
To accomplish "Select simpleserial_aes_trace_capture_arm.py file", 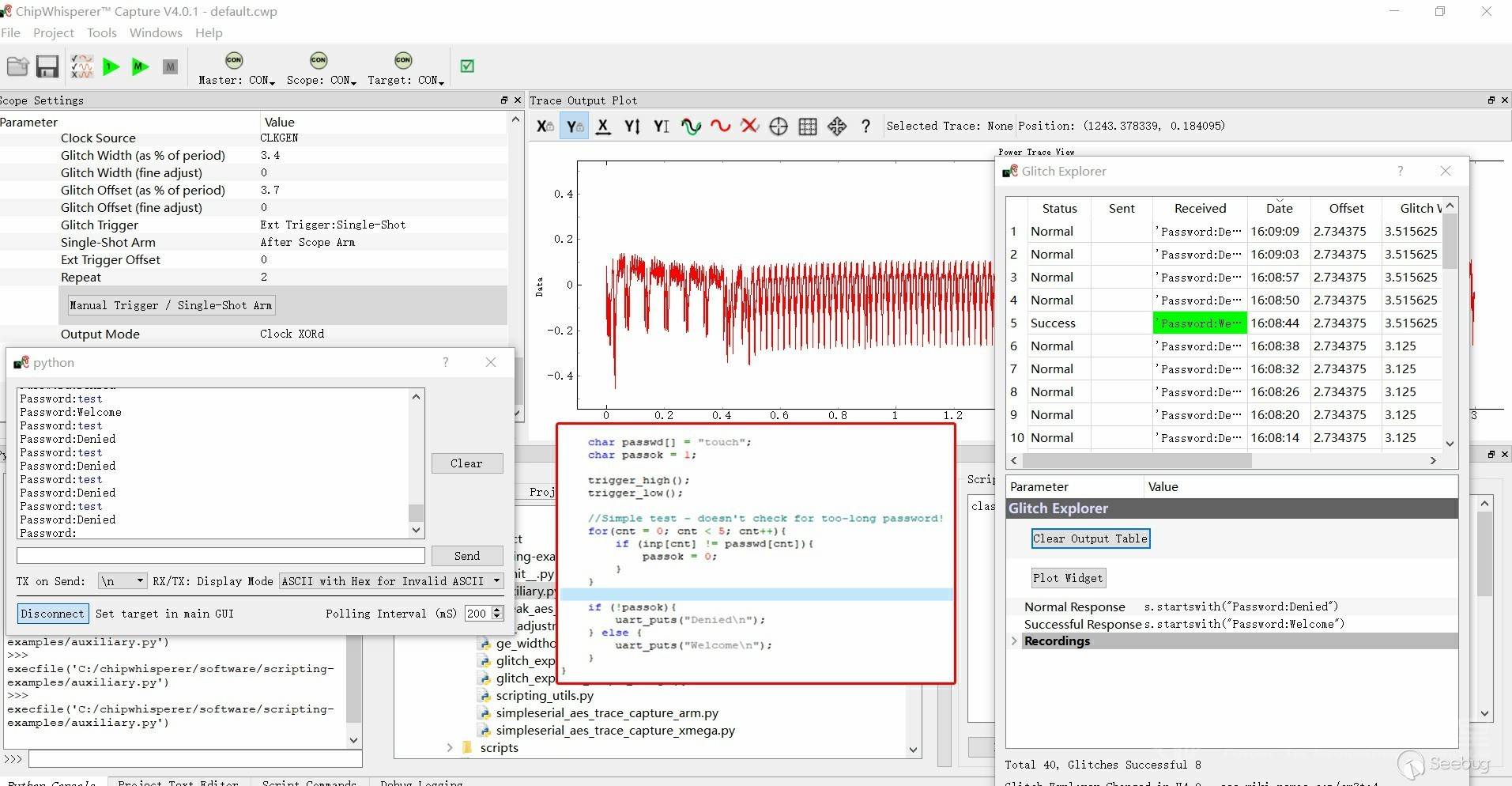I will [607, 713].
